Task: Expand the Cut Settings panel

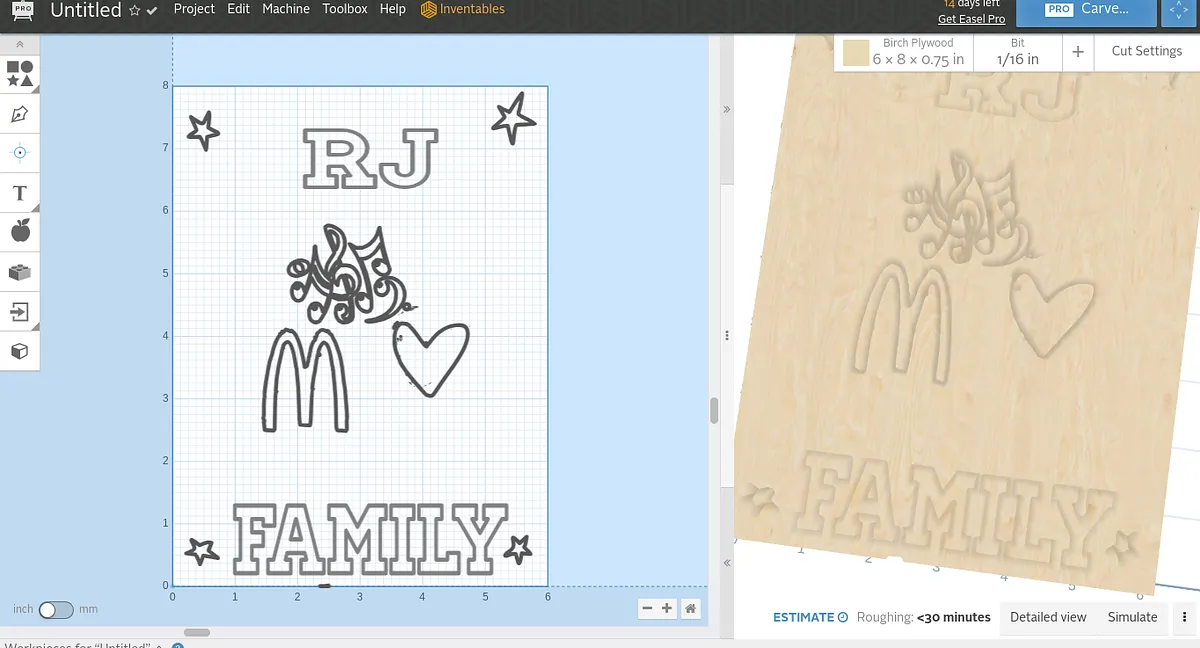Action: pyautogui.click(x=1146, y=51)
